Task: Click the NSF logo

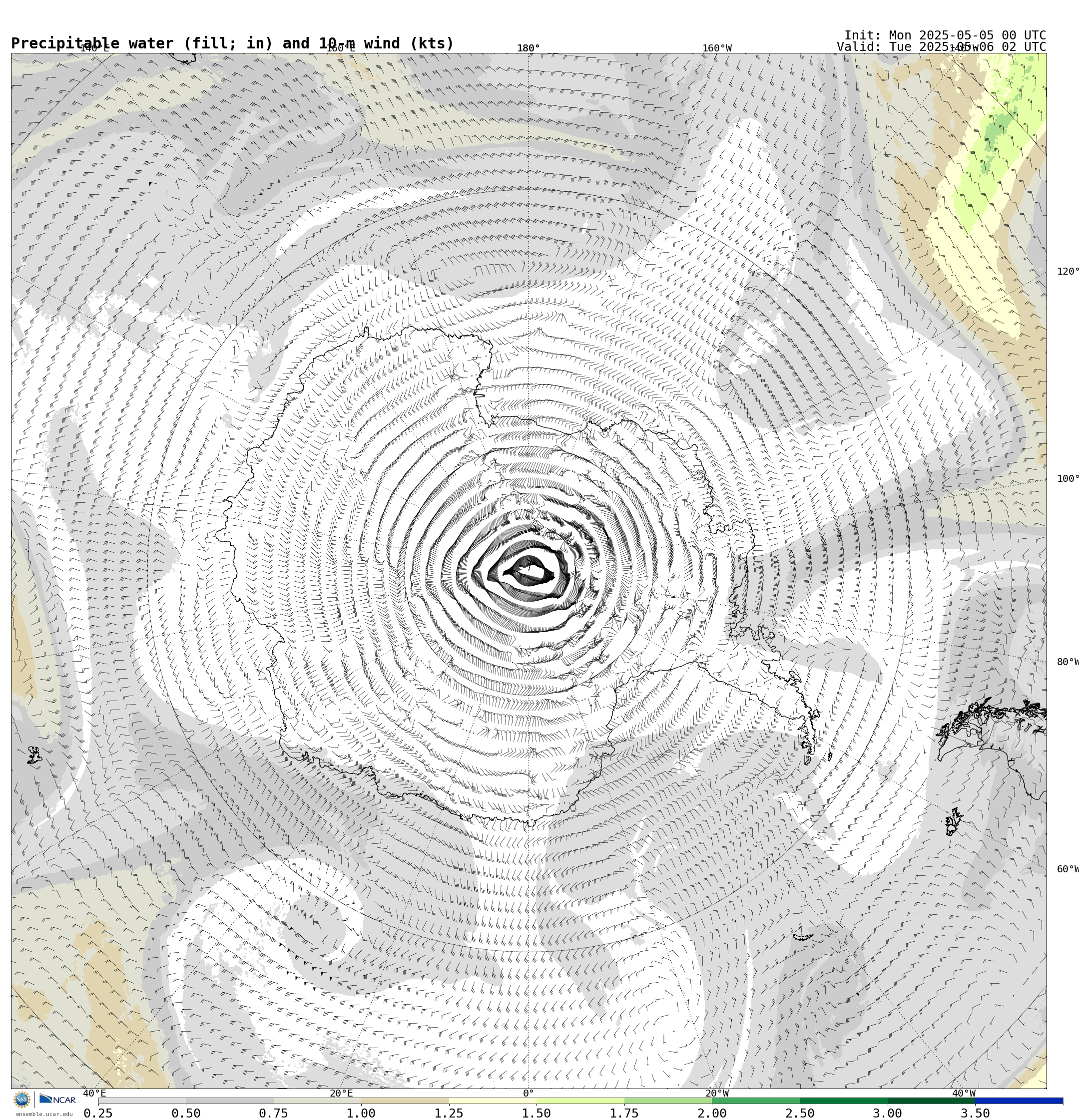Action: (21, 1100)
